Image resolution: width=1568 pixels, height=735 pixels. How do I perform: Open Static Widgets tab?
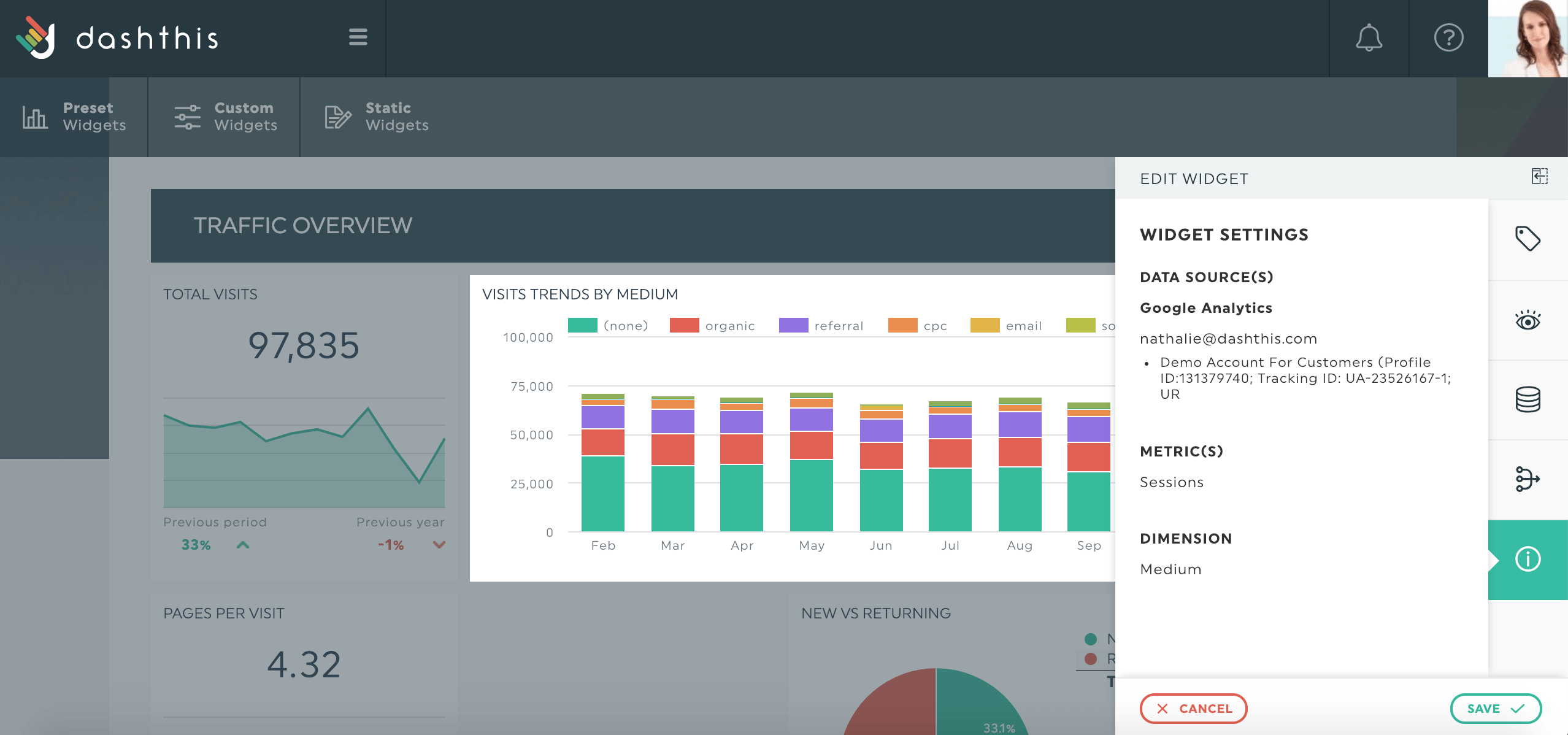376,117
